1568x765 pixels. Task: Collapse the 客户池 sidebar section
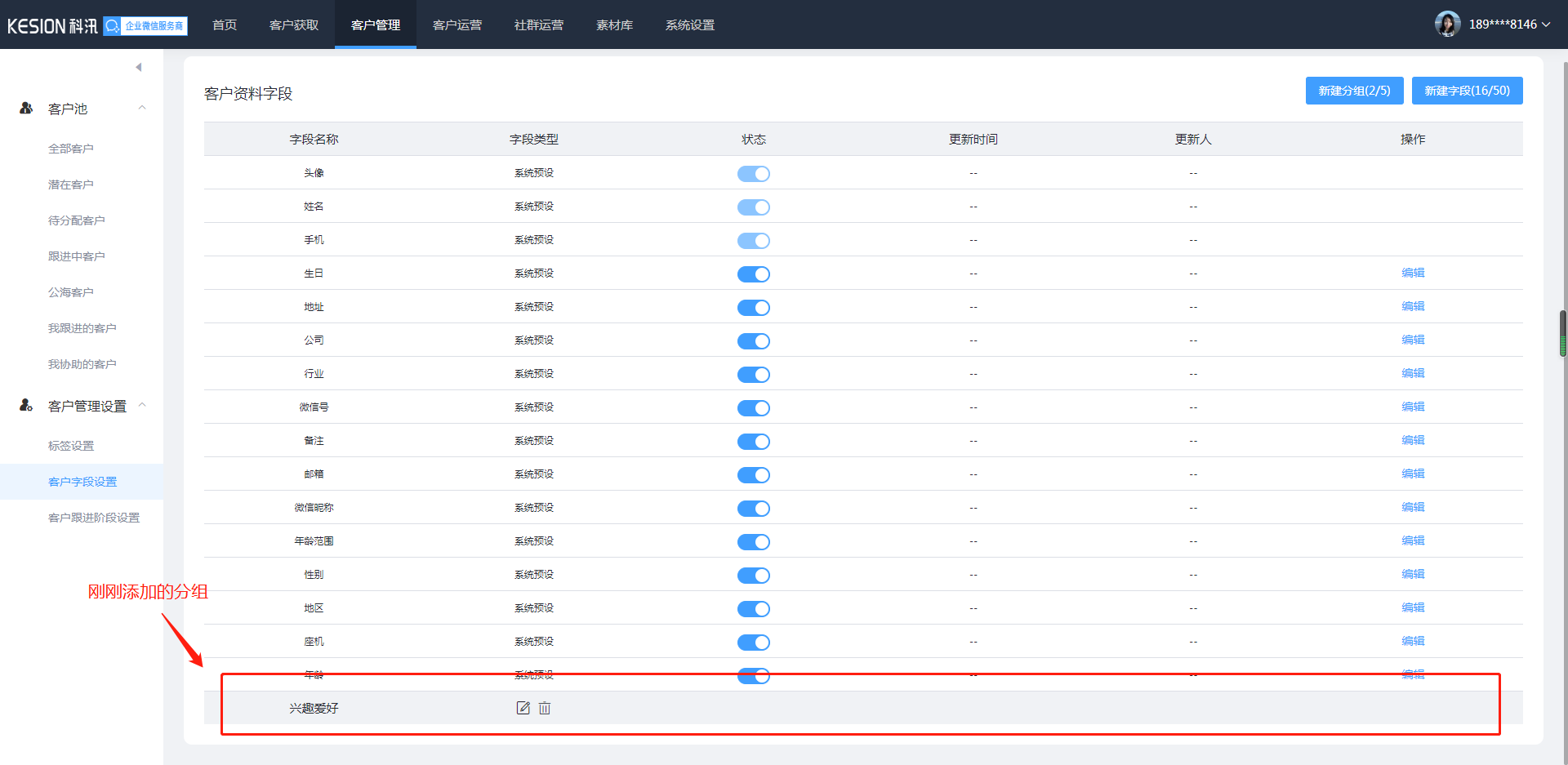pyautogui.click(x=142, y=108)
